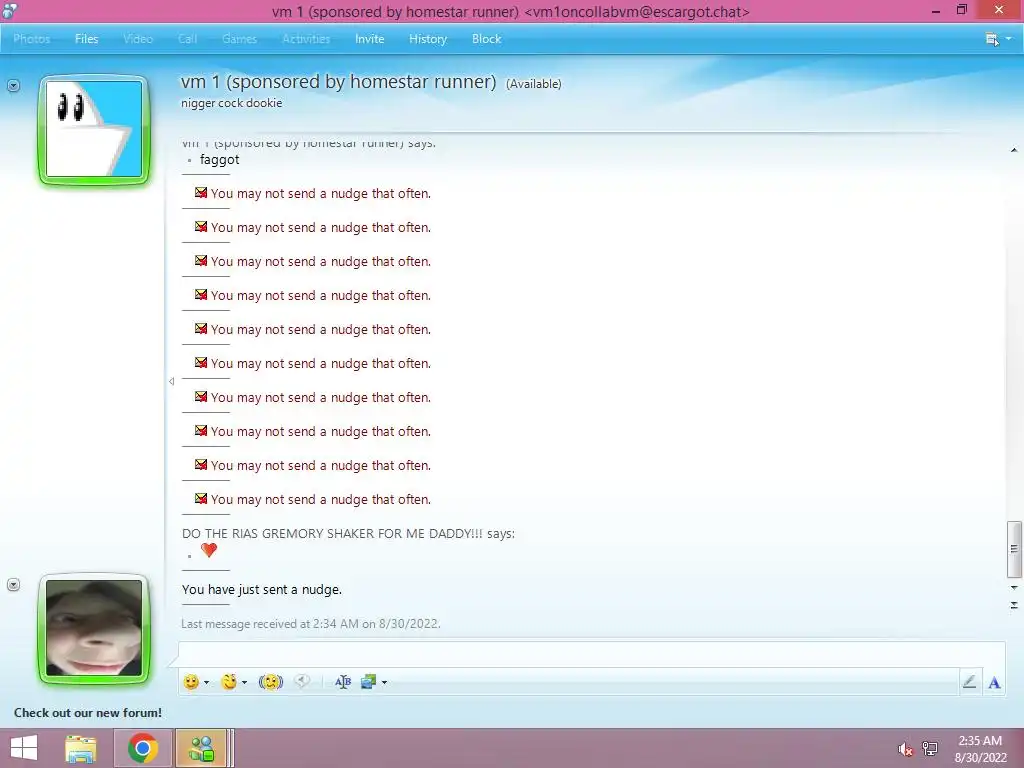Click the (Available) status text
Screen dimensions: 1024x768
click(534, 84)
